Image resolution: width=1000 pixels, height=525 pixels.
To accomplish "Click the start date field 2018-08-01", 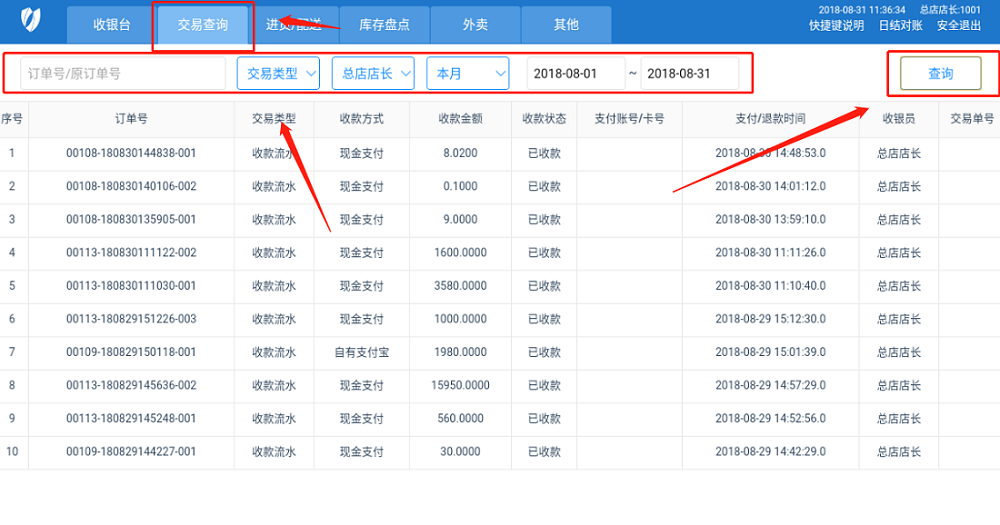I will (x=573, y=74).
